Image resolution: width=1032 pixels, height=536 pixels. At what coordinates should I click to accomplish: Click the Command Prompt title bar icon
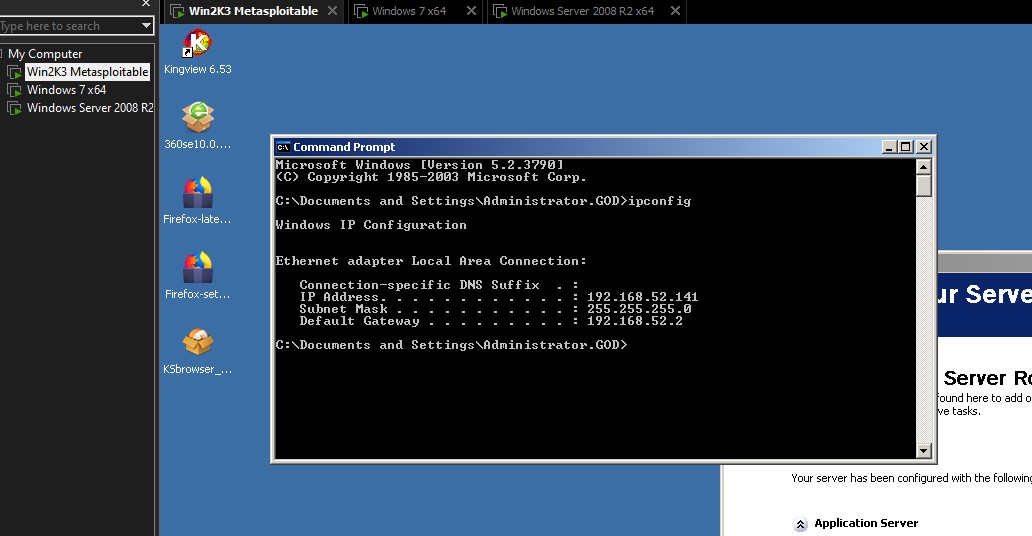283,147
